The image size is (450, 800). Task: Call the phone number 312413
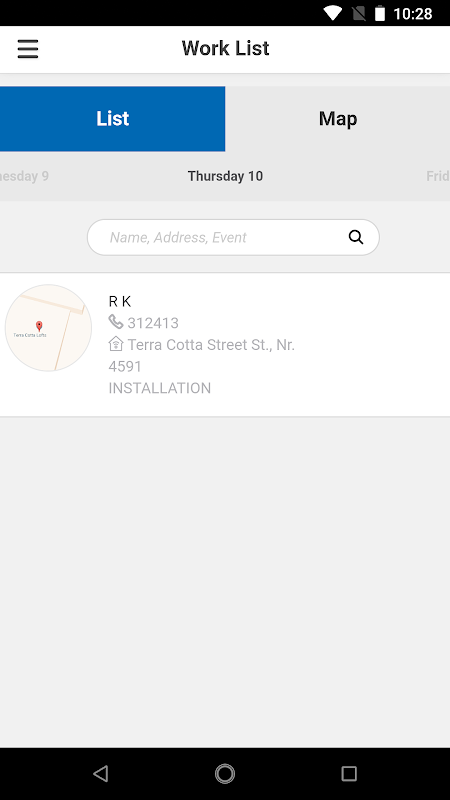click(x=153, y=323)
